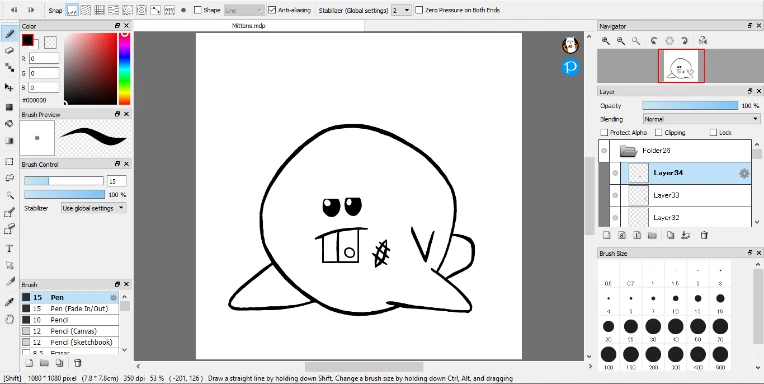Select the Fill shape tool

pyautogui.click(x=9, y=107)
